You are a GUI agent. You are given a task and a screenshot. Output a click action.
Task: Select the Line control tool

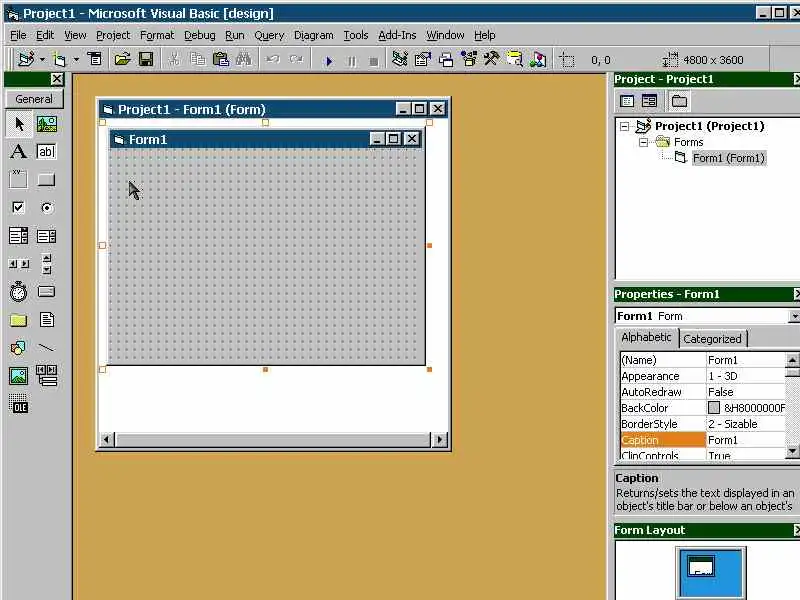tap(46, 348)
